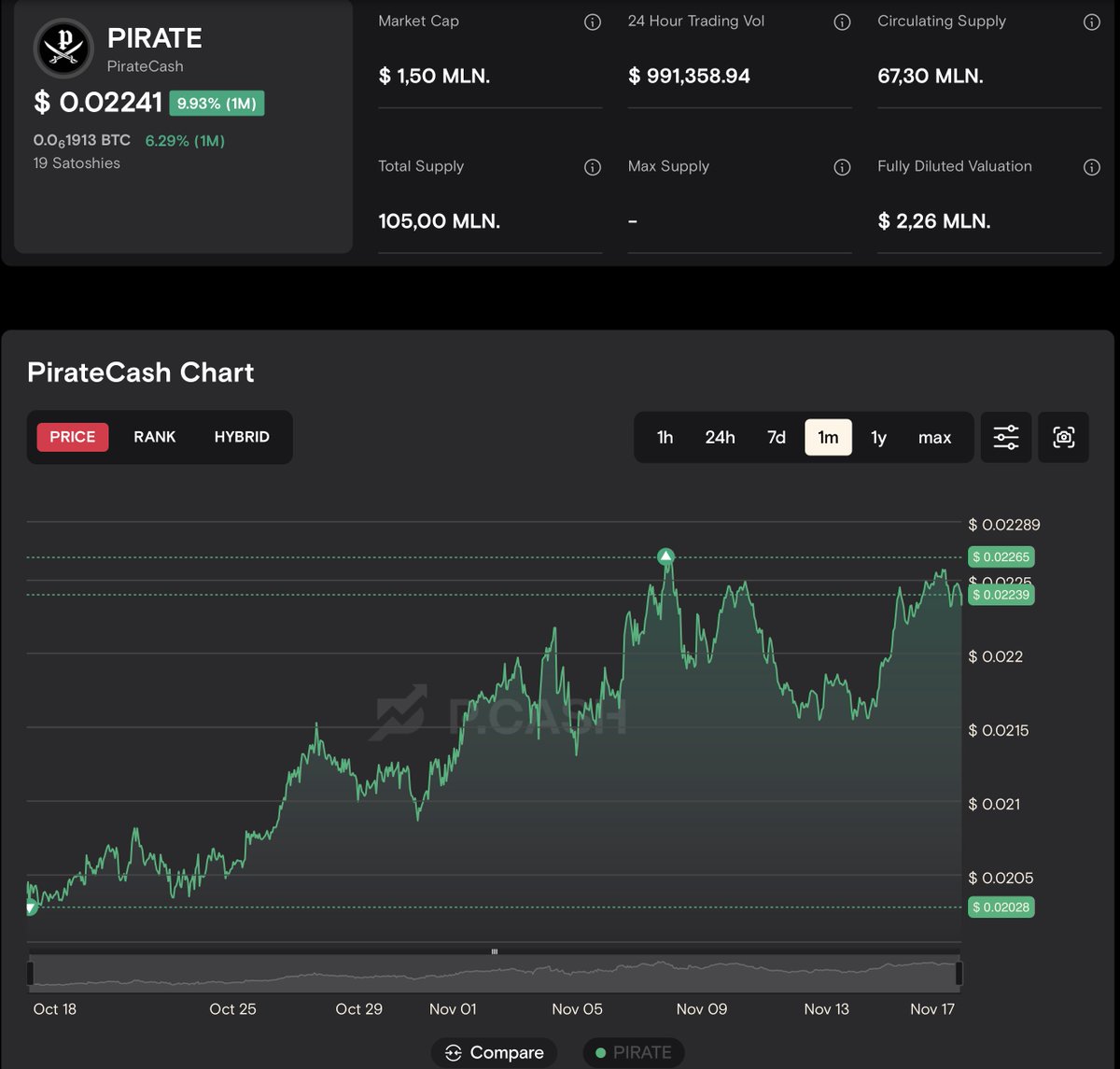Select the 1y timeframe tab

point(878,437)
